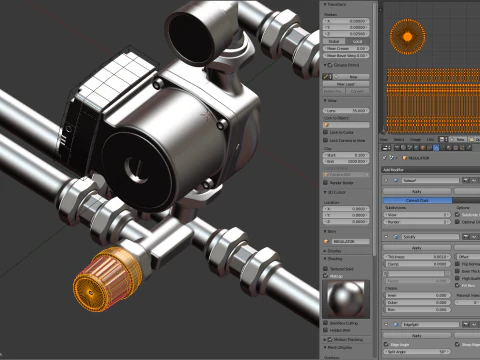Click the image browse icon in UV editor header
Viewport: 480px width, 360px height.
click(x=442, y=140)
